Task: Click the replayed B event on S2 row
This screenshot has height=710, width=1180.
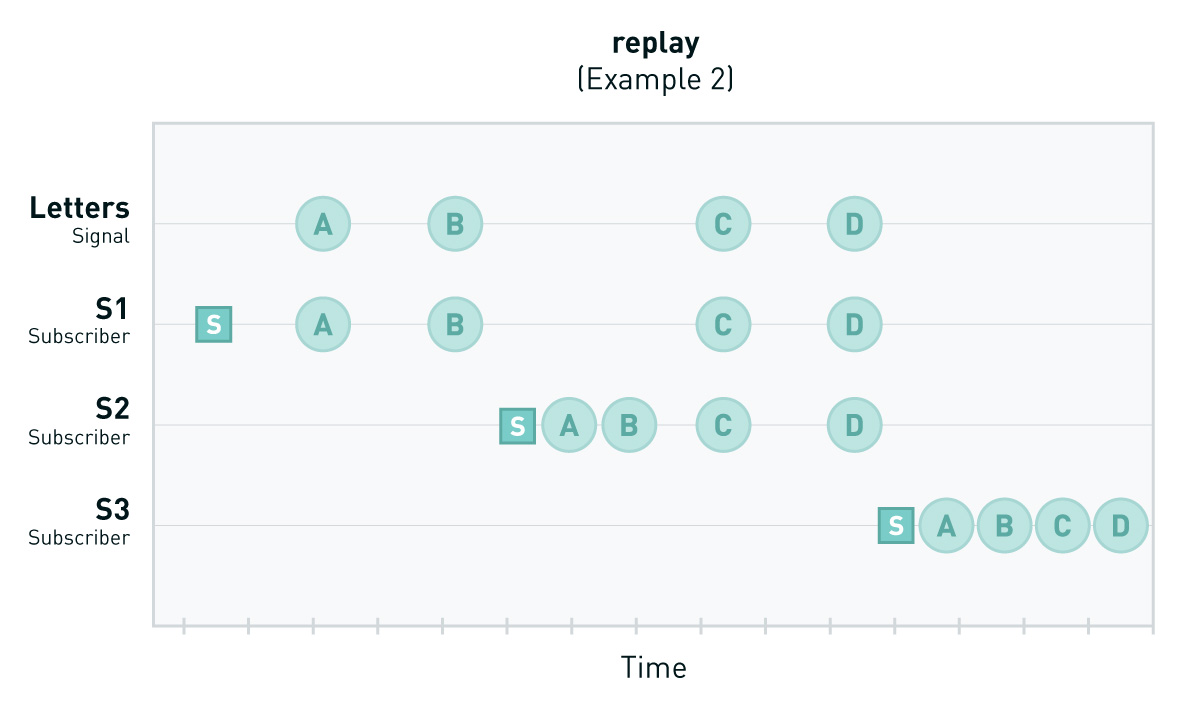Action: pyautogui.click(x=629, y=425)
